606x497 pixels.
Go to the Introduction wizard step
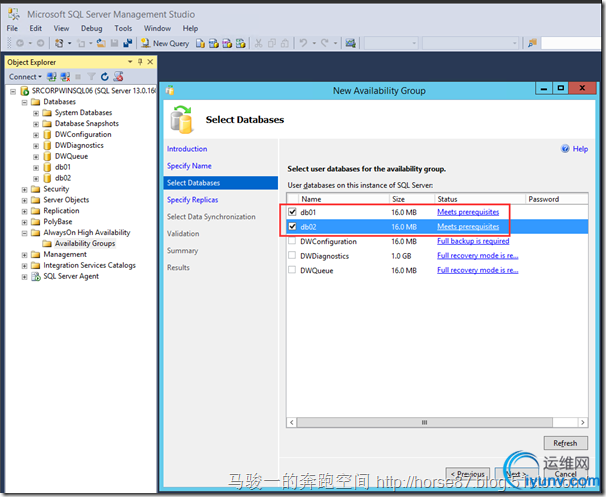pyautogui.click(x=187, y=149)
